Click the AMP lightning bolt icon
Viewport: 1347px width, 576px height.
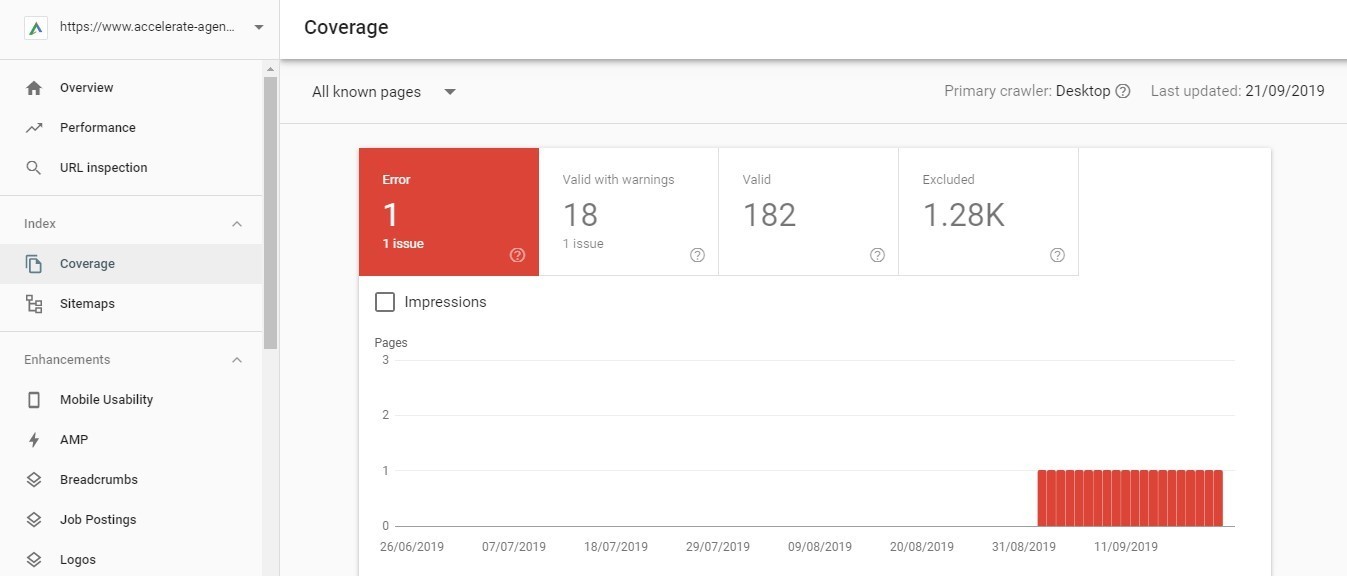coord(34,440)
